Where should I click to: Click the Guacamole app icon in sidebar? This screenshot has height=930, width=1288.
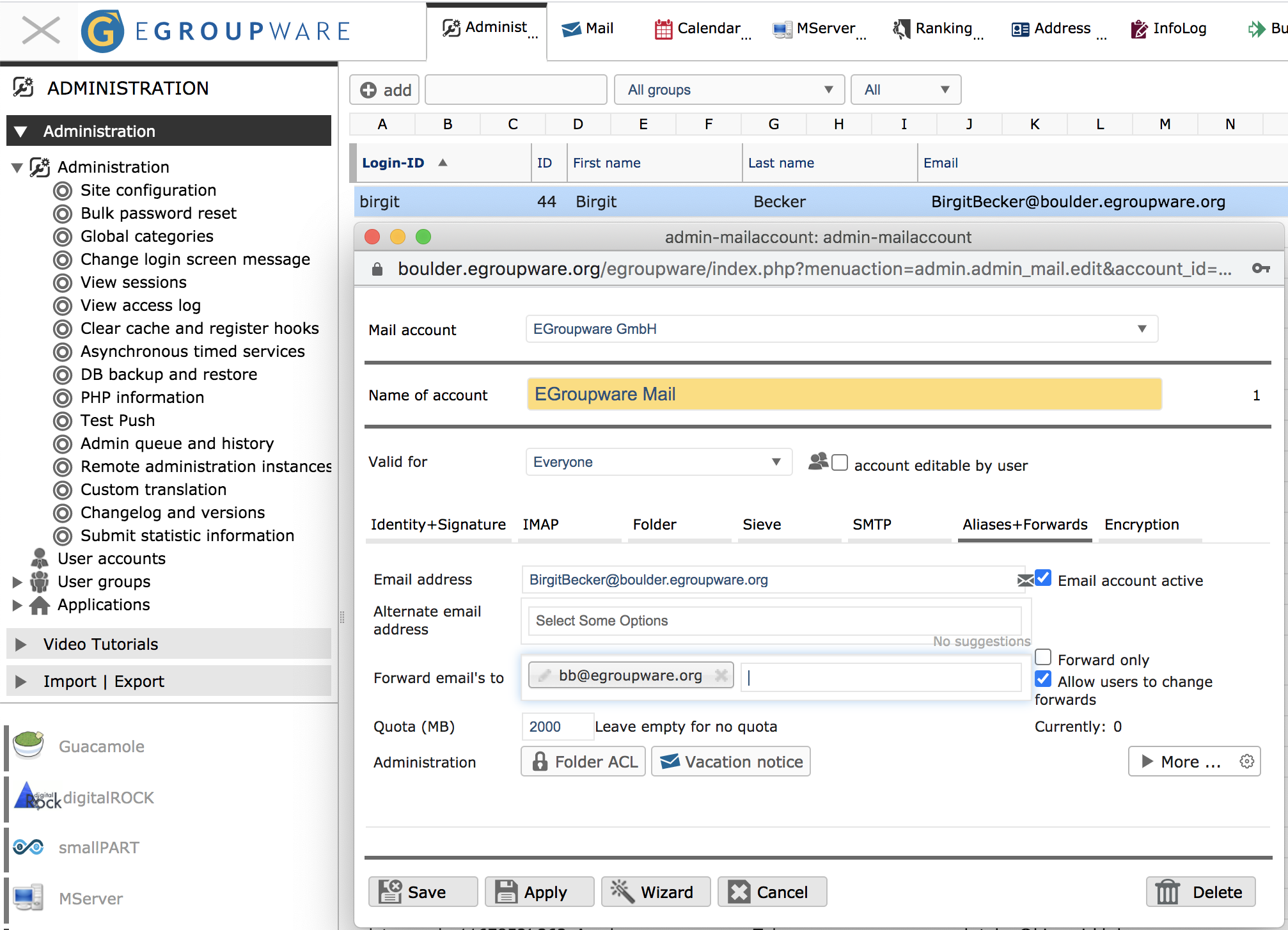click(x=28, y=746)
